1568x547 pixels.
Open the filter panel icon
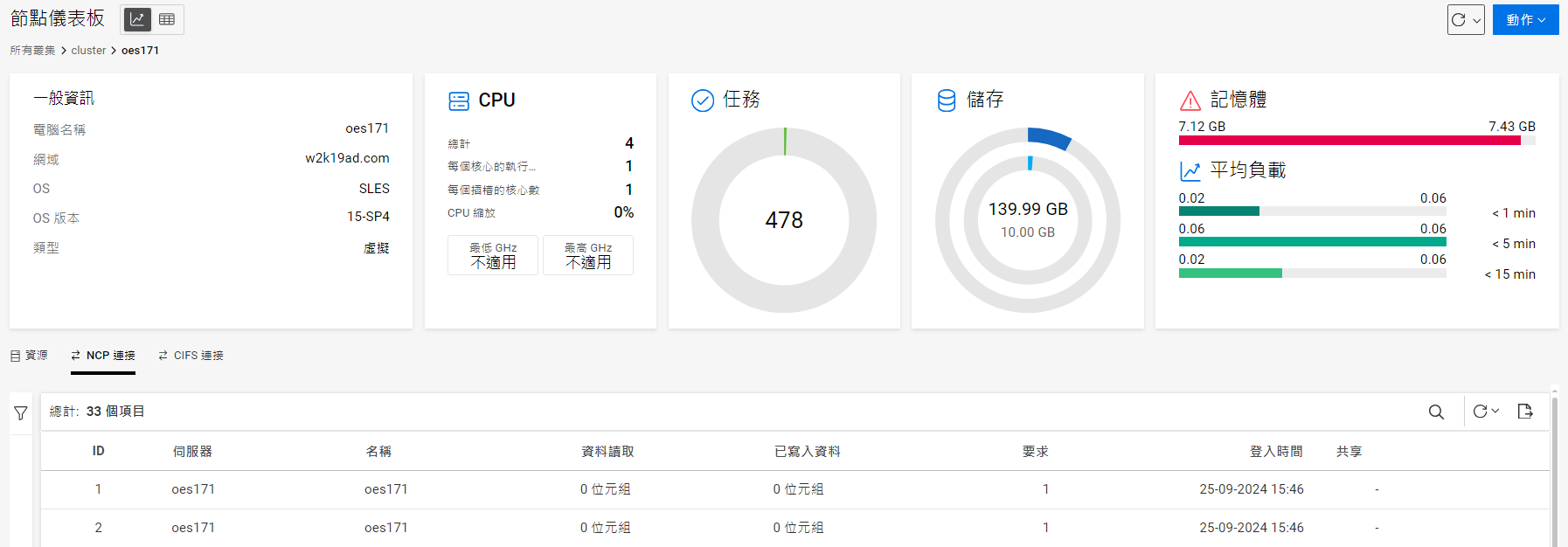pos(21,413)
